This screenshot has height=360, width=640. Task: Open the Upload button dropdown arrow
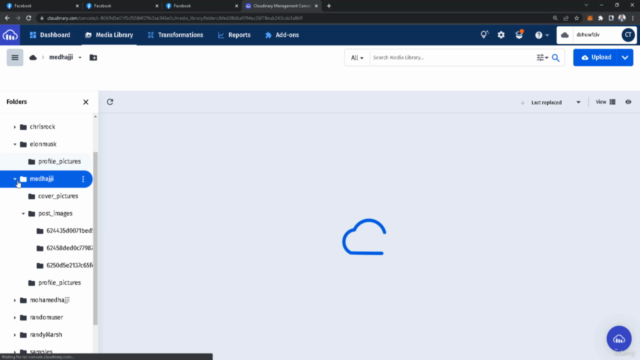pyautogui.click(x=625, y=58)
